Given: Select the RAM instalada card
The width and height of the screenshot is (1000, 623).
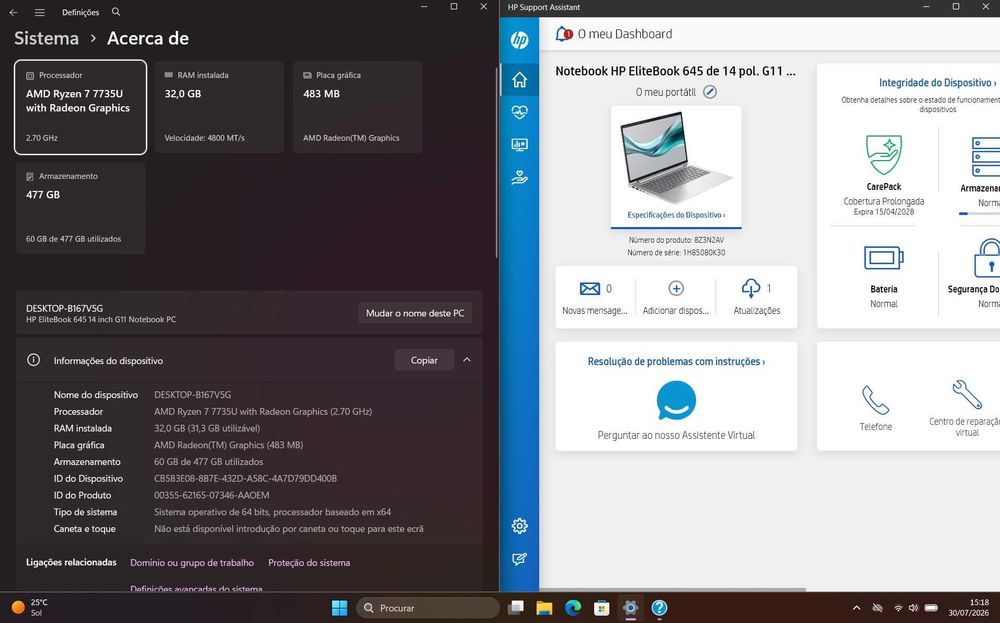Looking at the screenshot, I should coord(219,107).
